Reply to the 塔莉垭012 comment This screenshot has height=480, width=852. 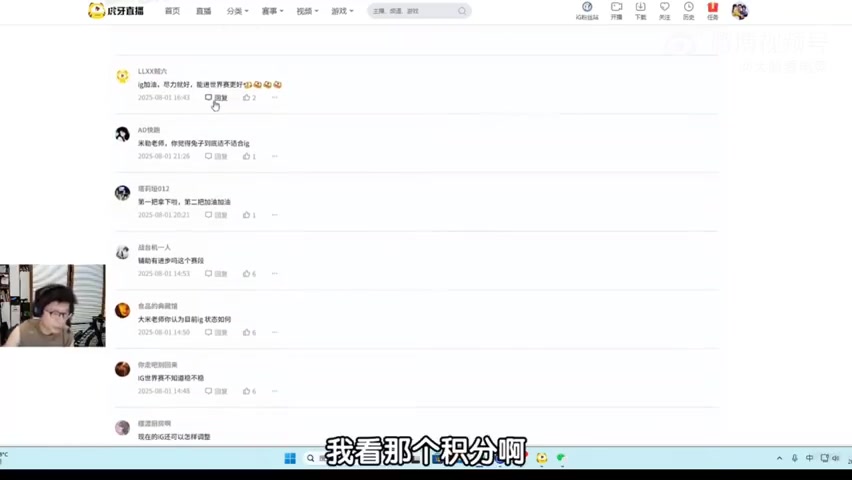216,215
